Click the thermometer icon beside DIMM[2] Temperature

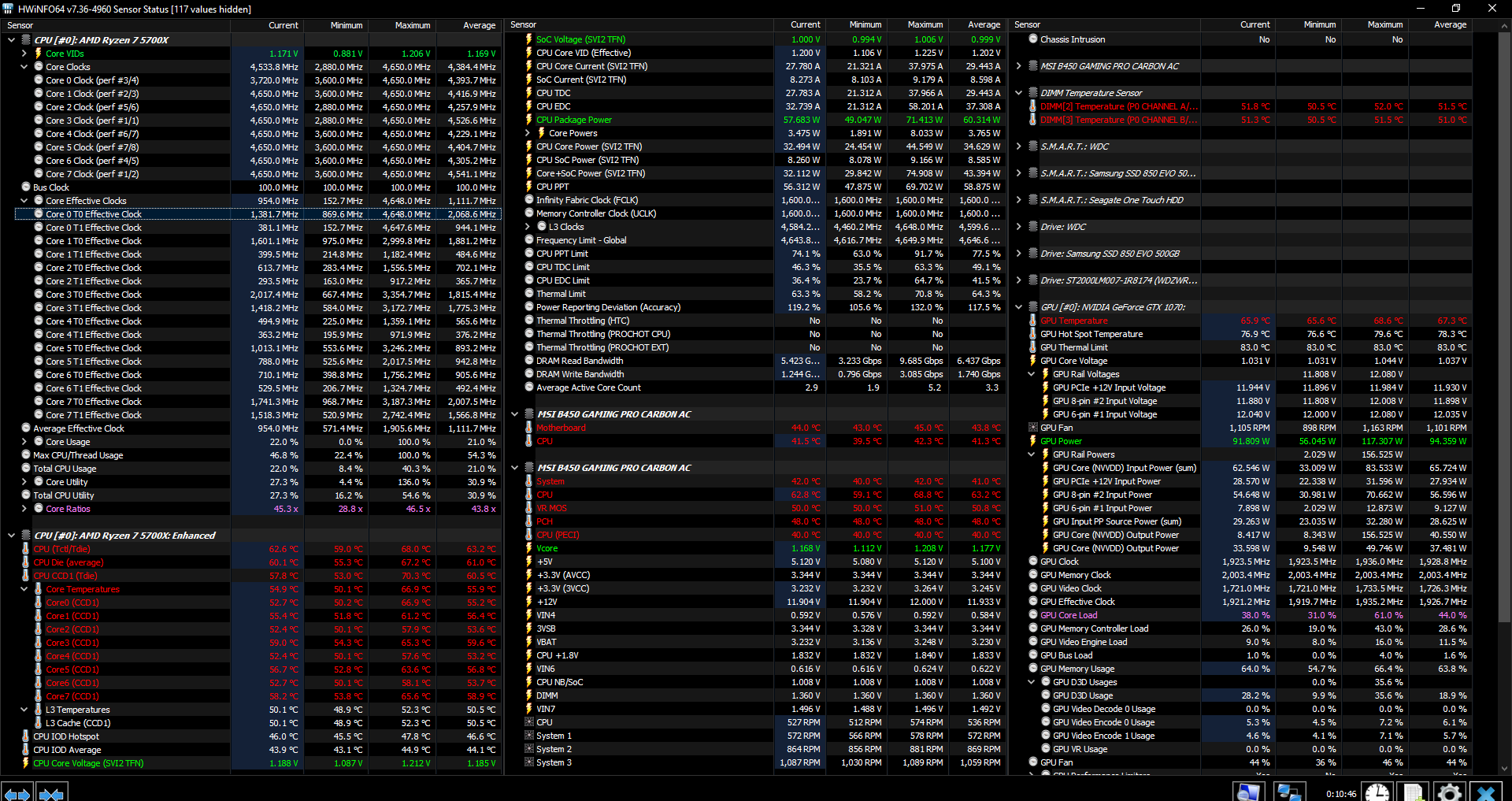pos(1033,106)
